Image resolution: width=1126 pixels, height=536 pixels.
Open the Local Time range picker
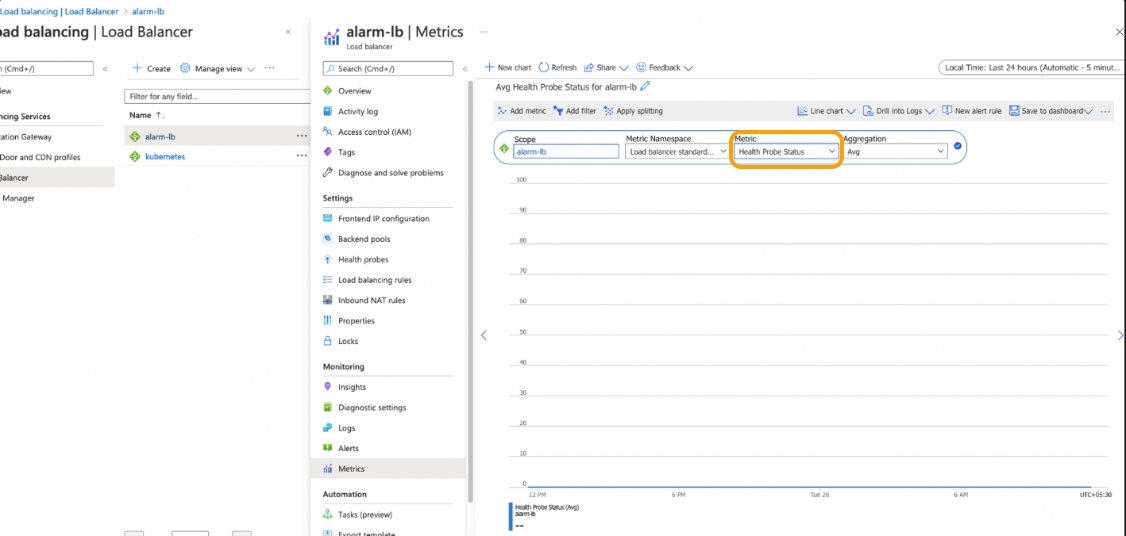click(x=1030, y=68)
